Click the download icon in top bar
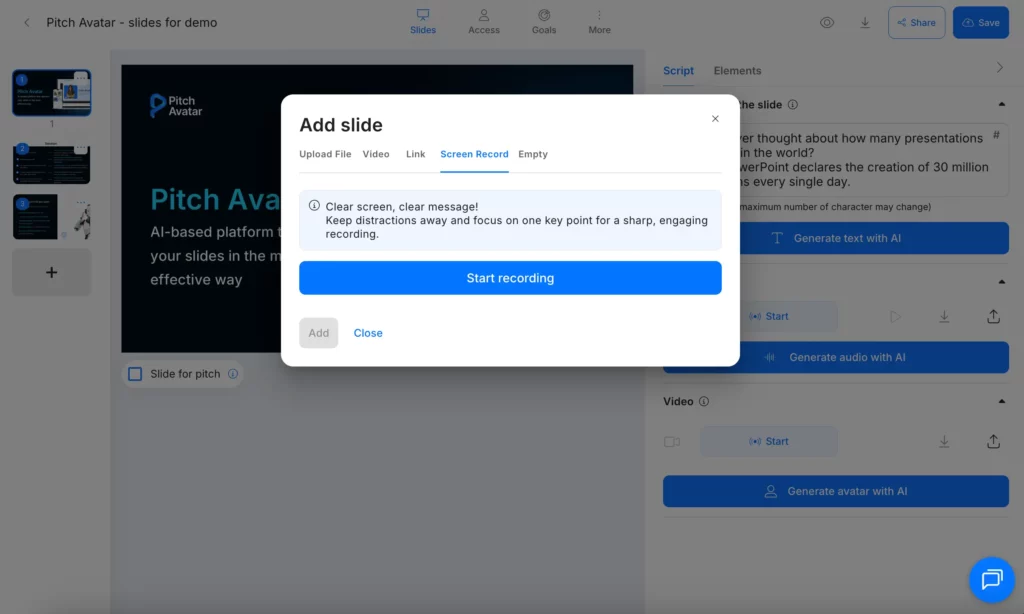 865,22
